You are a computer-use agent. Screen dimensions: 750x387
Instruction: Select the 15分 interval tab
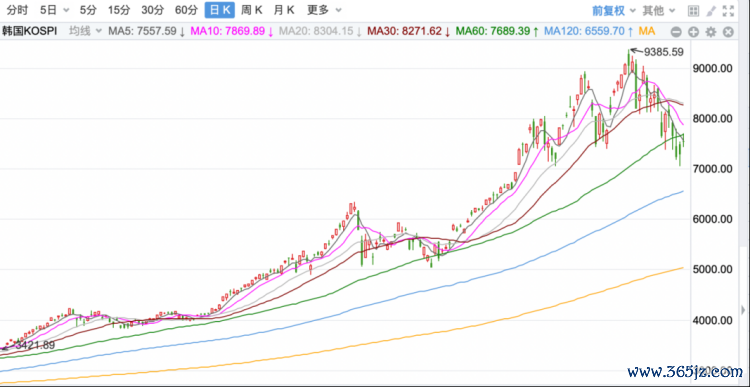click(118, 10)
